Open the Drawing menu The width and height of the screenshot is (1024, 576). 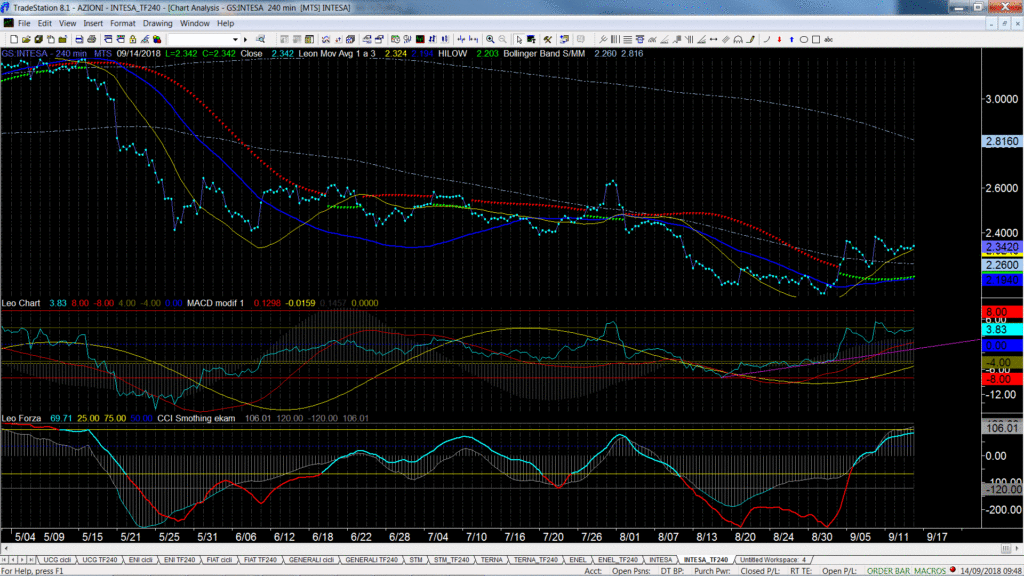(x=157, y=24)
